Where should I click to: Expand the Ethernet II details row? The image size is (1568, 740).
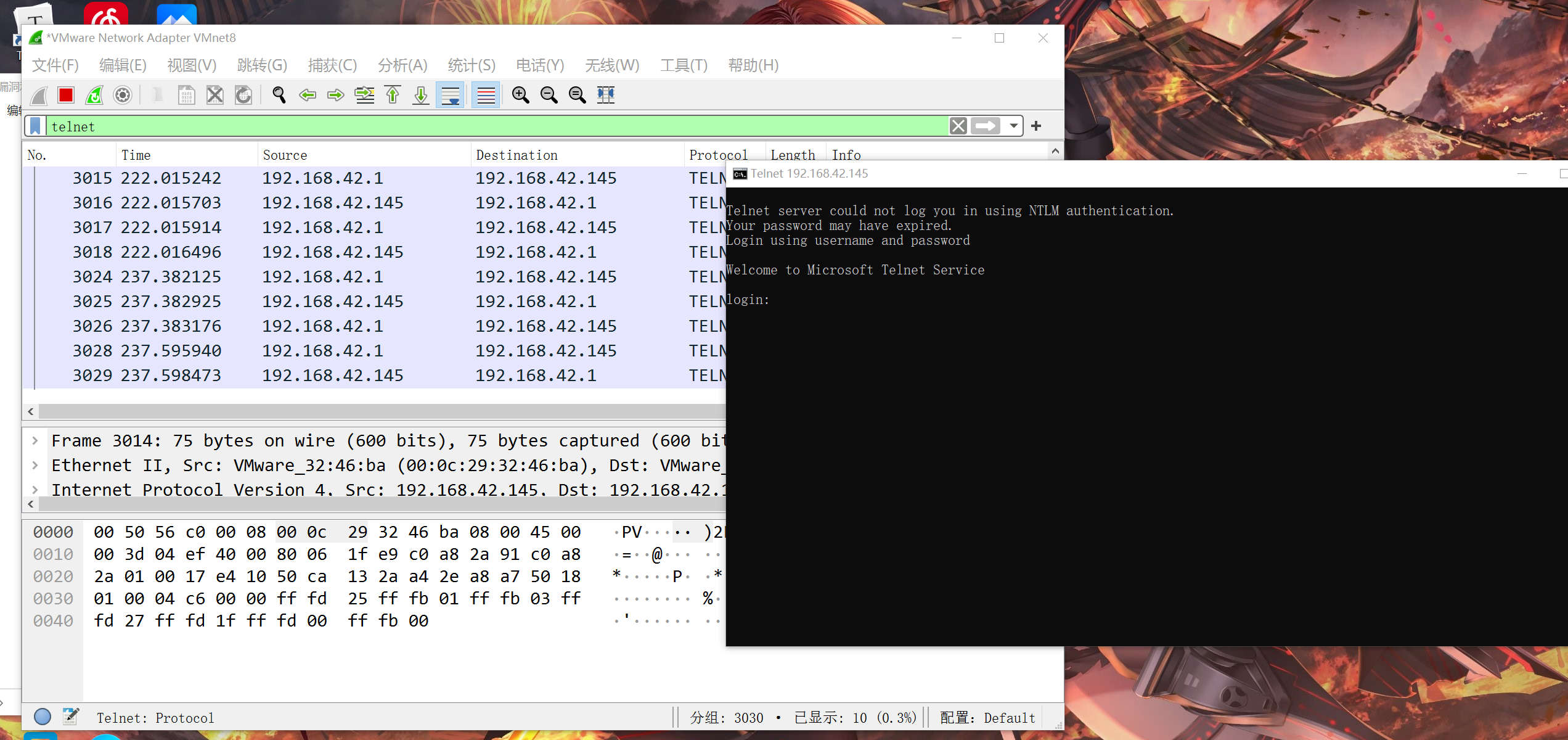click(35, 466)
